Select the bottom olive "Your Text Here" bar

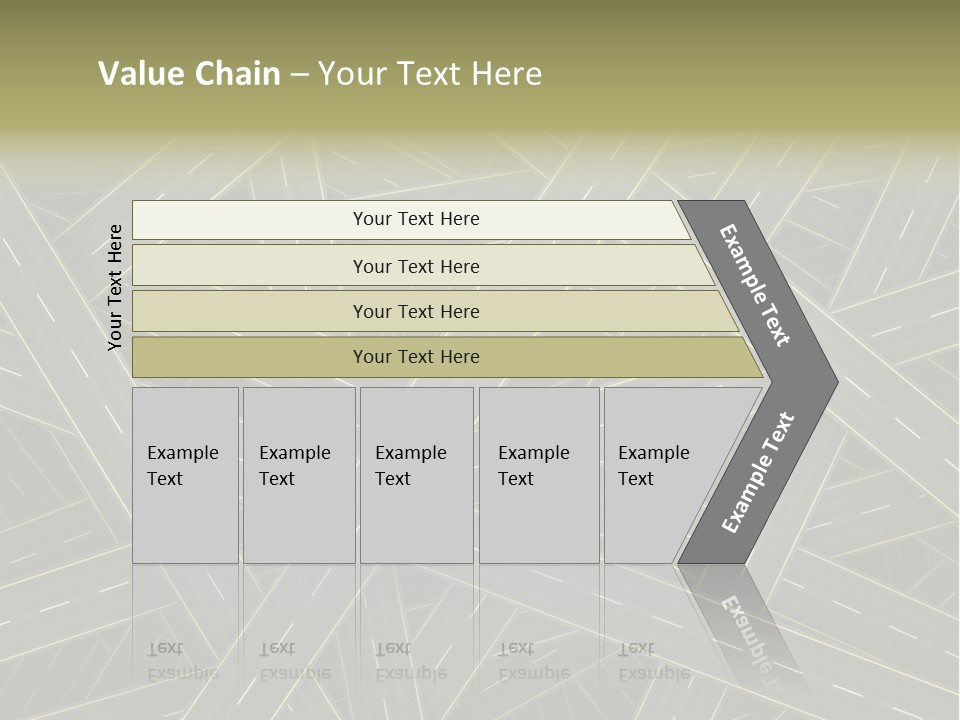[x=415, y=357]
